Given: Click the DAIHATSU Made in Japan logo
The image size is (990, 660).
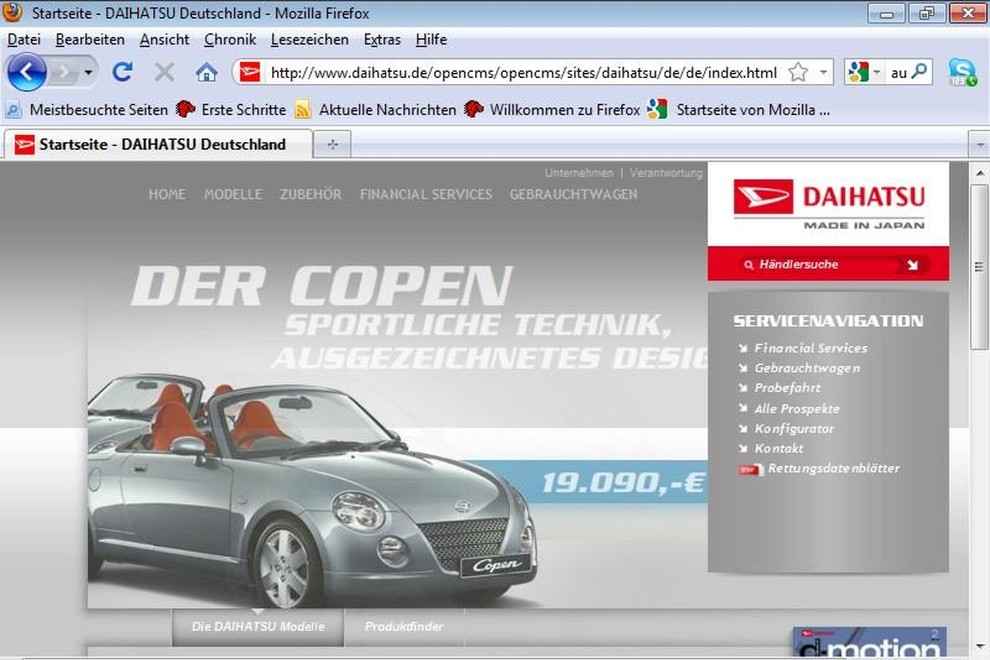Looking at the screenshot, I should click(x=828, y=204).
